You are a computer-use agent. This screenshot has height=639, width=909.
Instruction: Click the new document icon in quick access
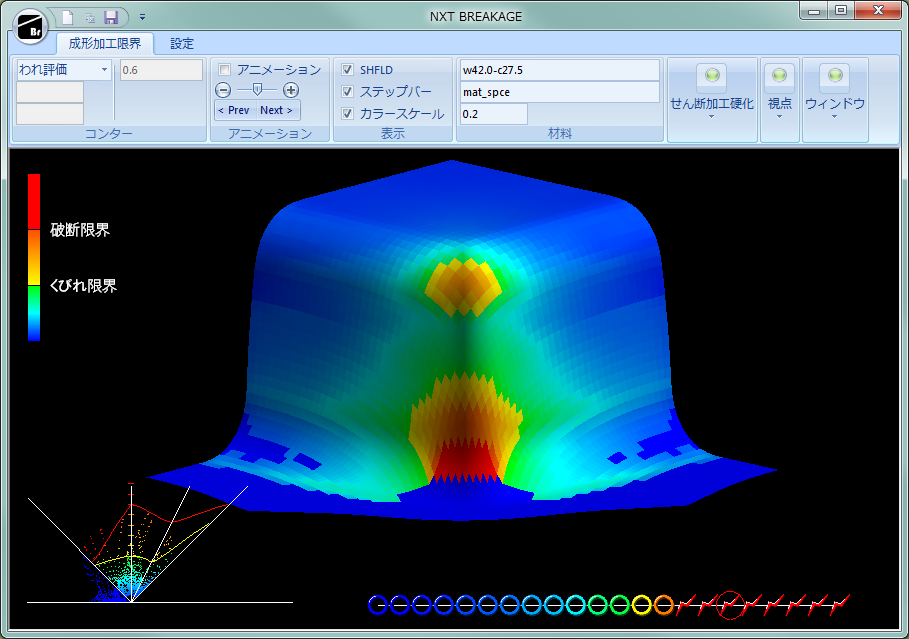pyautogui.click(x=67, y=17)
